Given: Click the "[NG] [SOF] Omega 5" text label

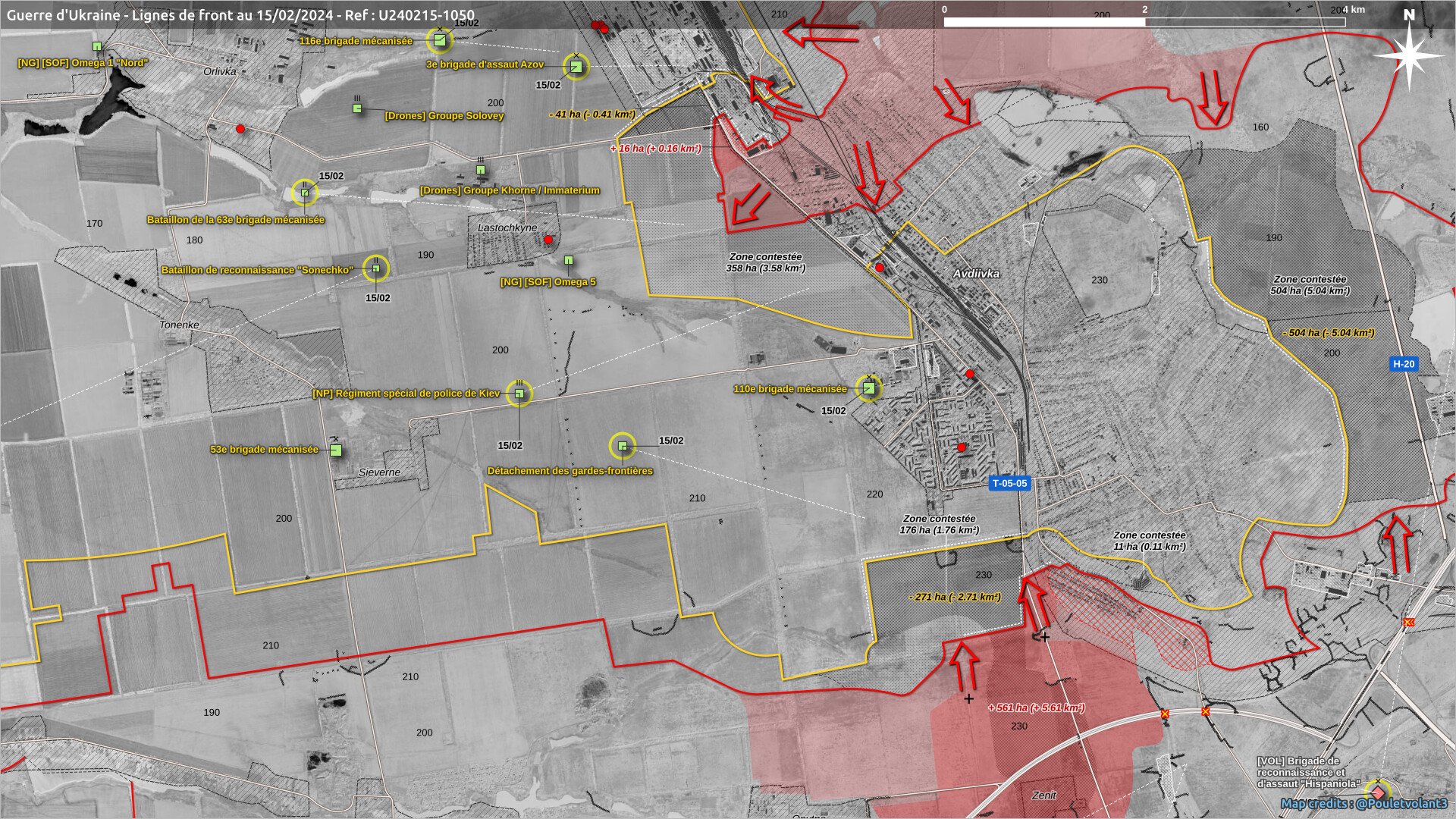Looking at the screenshot, I should (x=548, y=282).
